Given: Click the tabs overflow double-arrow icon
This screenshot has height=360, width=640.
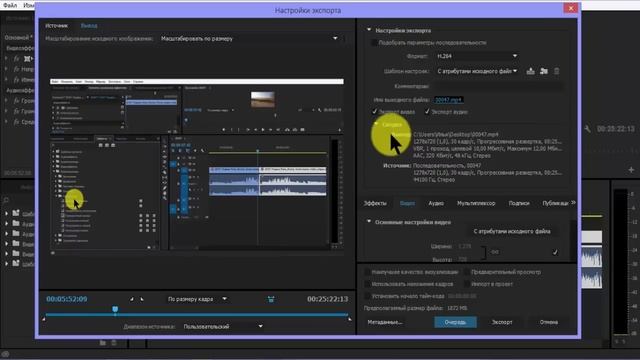Looking at the screenshot, I should [573, 202].
